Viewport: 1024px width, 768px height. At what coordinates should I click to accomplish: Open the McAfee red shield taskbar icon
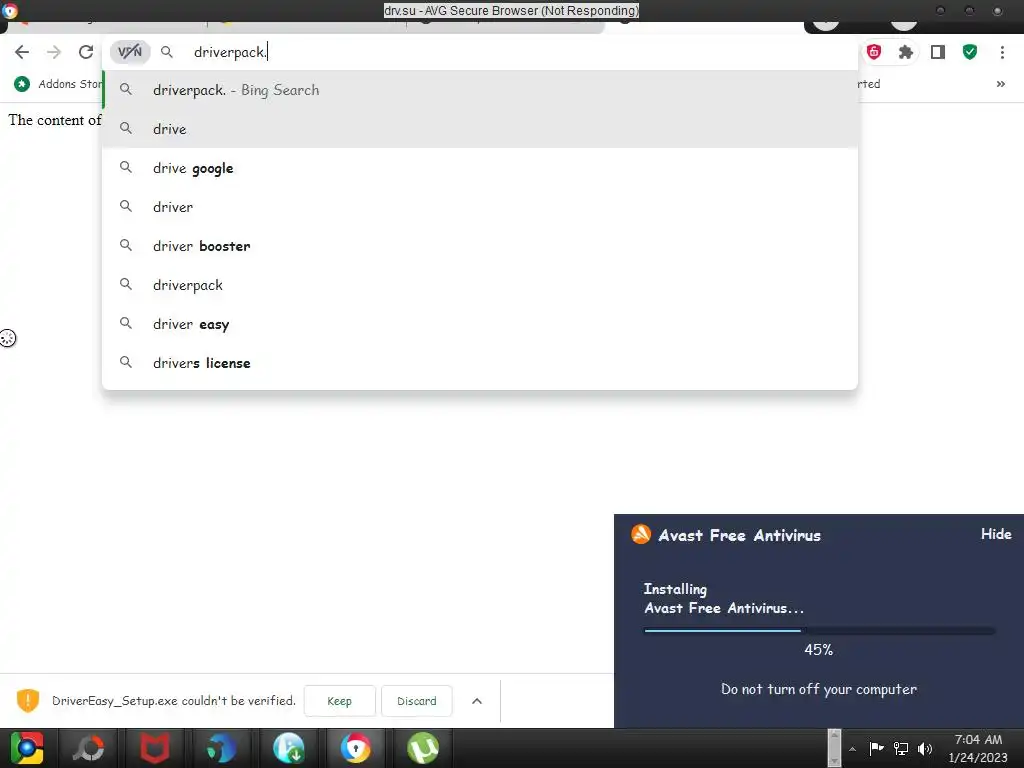coord(155,748)
